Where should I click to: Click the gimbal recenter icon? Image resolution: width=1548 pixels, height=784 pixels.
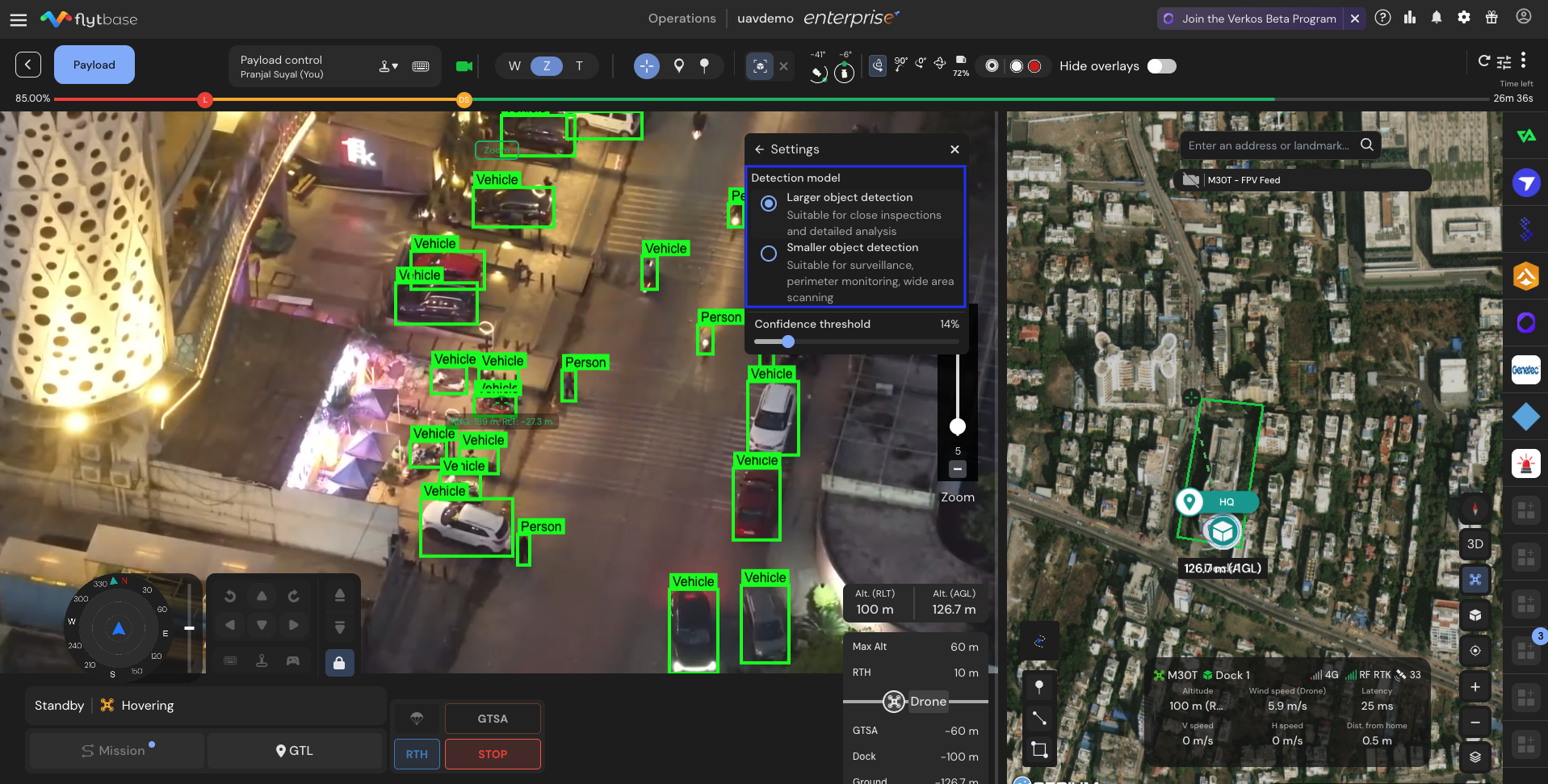point(940,64)
